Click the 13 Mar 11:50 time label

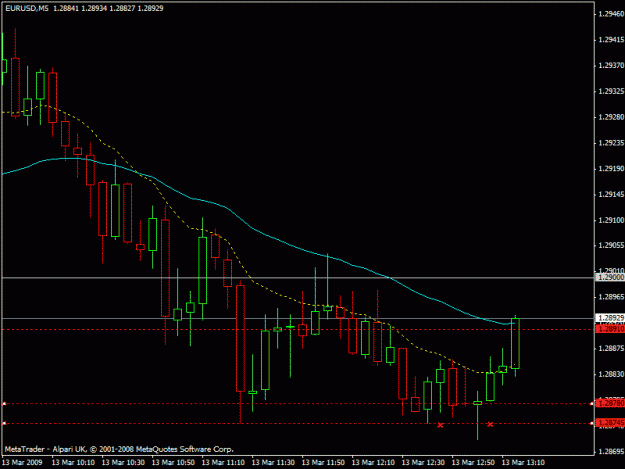(323, 463)
